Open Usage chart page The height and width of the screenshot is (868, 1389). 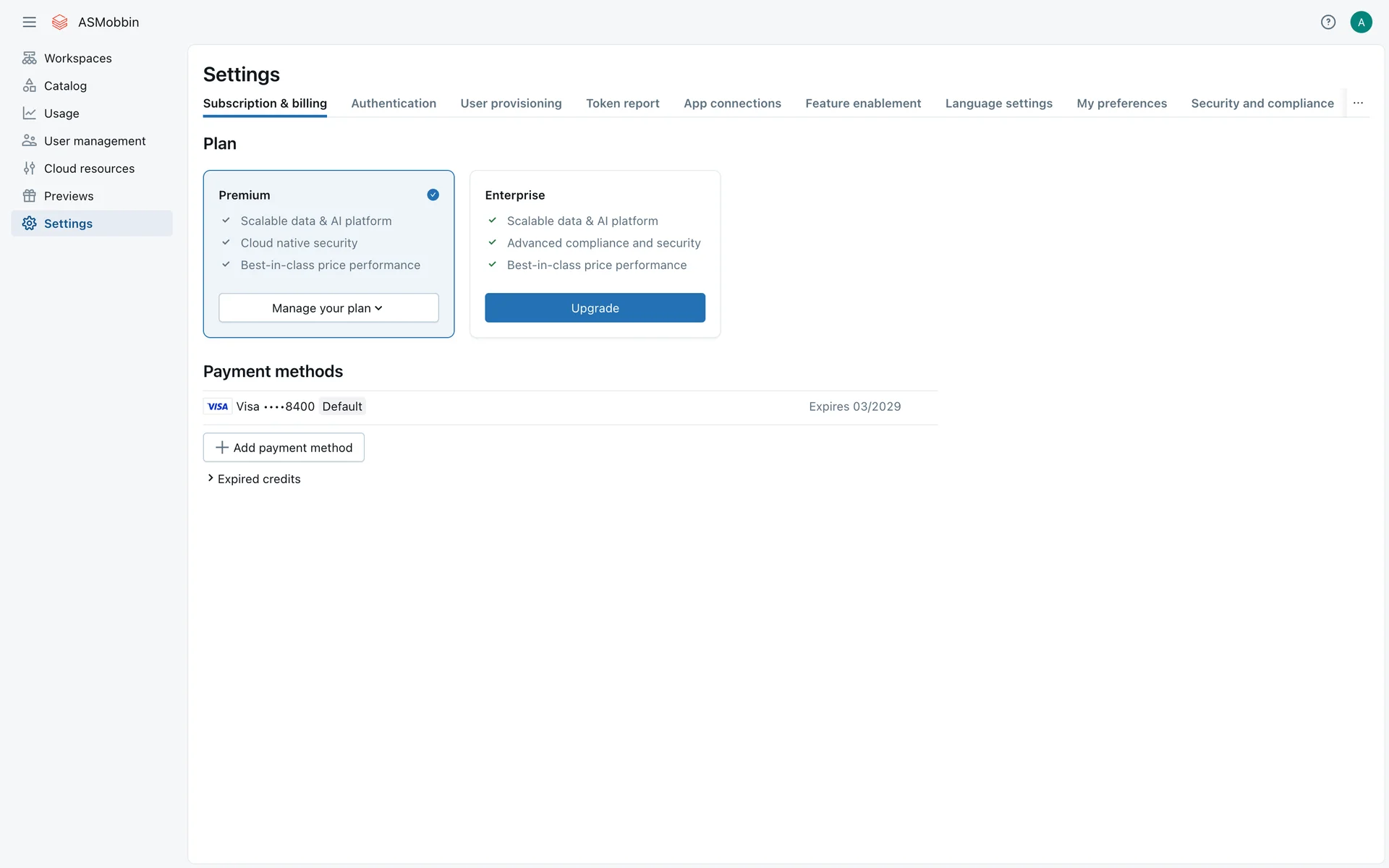click(x=61, y=113)
